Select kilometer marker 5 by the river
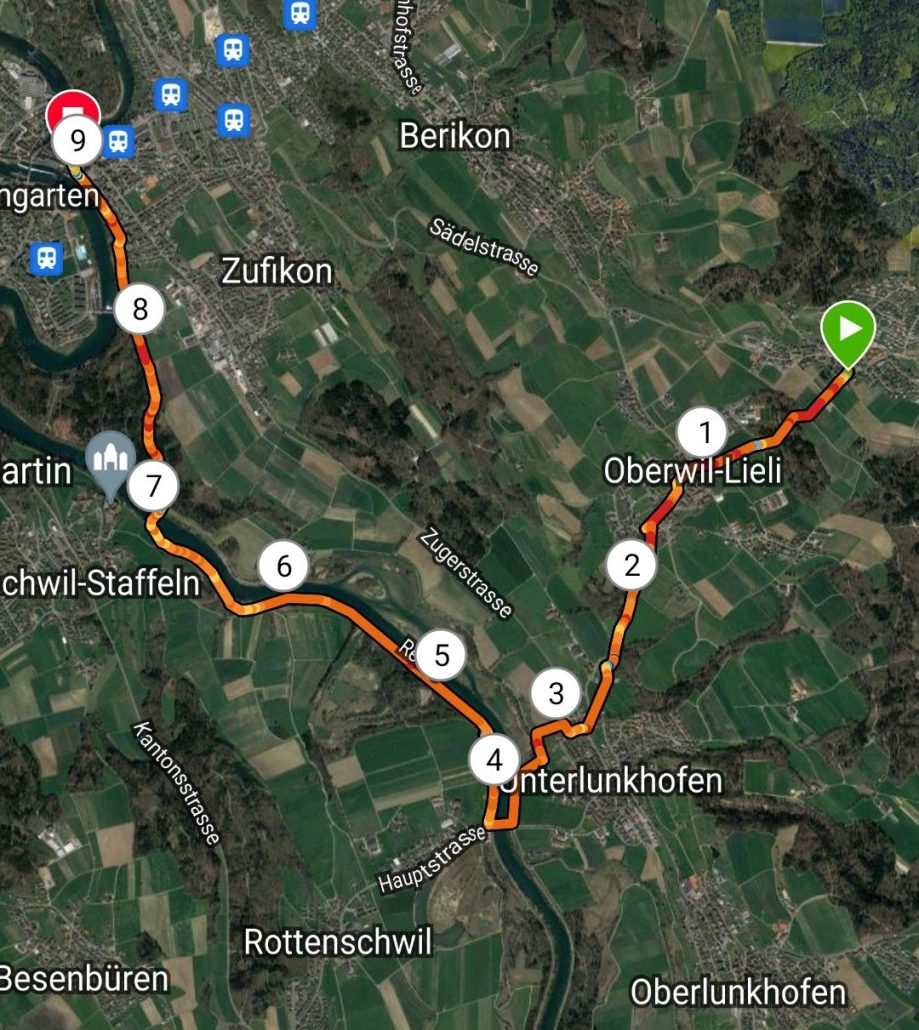The width and height of the screenshot is (919, 1030). pyautogui.click(x=441, y=655)
